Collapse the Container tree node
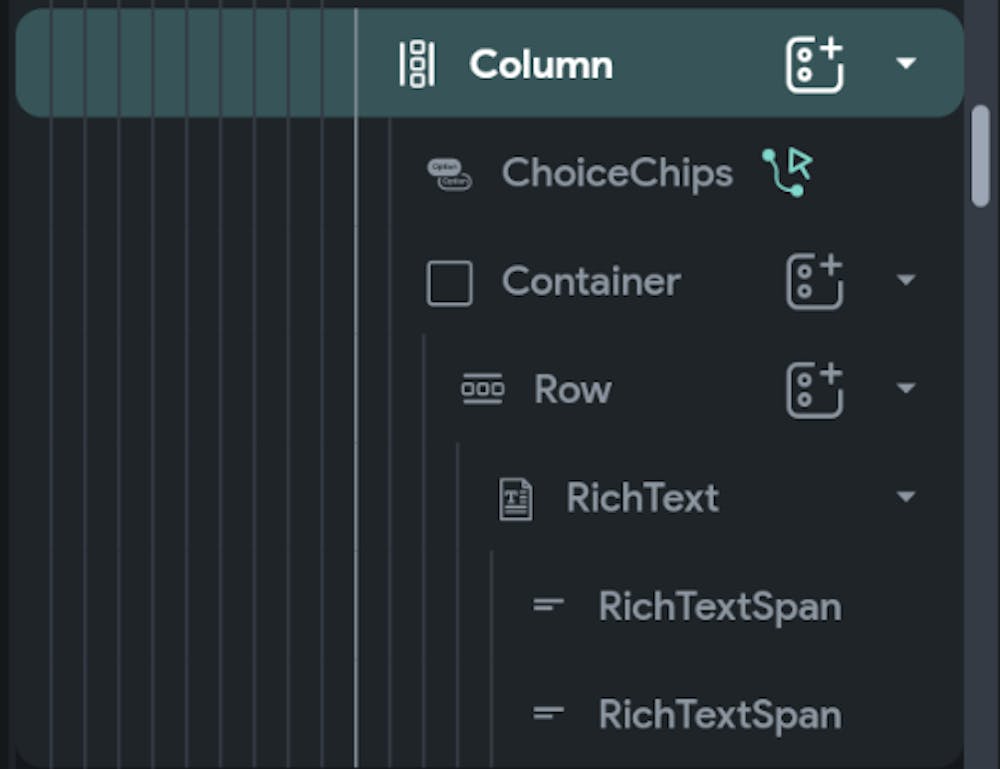Screen dimensions: 1000x769 [x=906, y=280]
